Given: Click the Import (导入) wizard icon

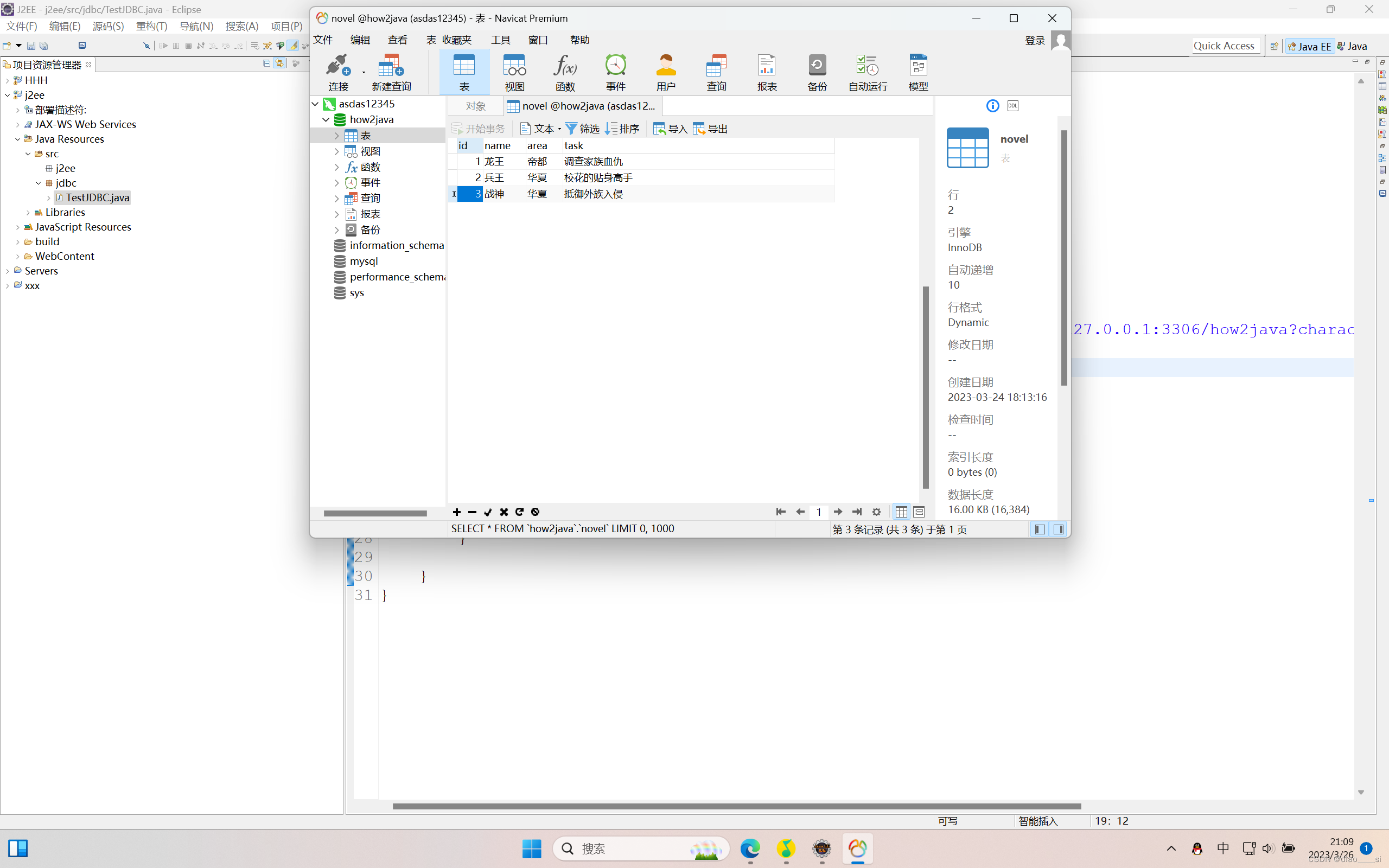Looking at the screenshot, I should tap(670, 129).
